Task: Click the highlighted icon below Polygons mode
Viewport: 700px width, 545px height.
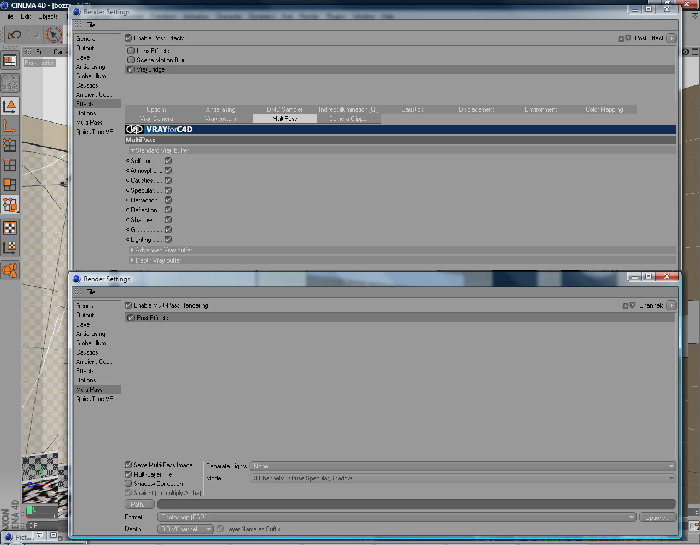Action: (10, 204)
